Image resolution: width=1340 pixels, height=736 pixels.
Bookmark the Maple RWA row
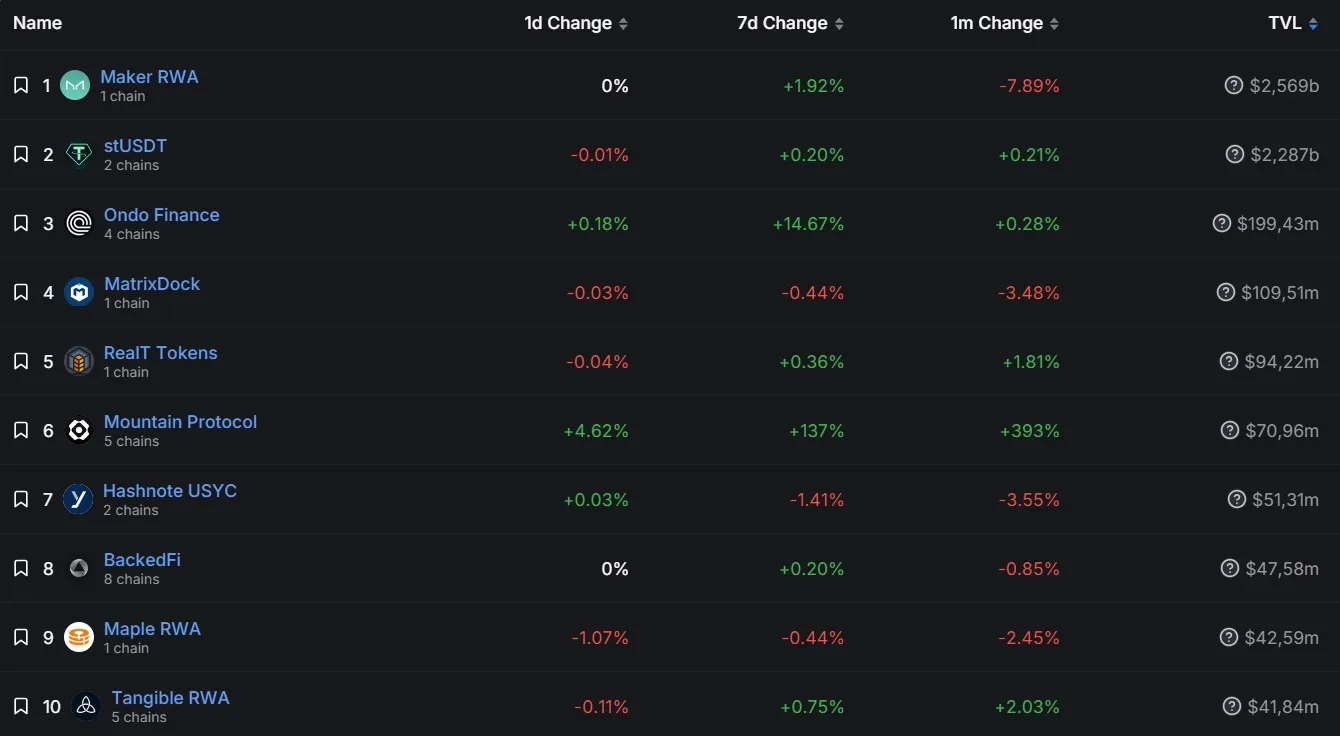(21, 638)
